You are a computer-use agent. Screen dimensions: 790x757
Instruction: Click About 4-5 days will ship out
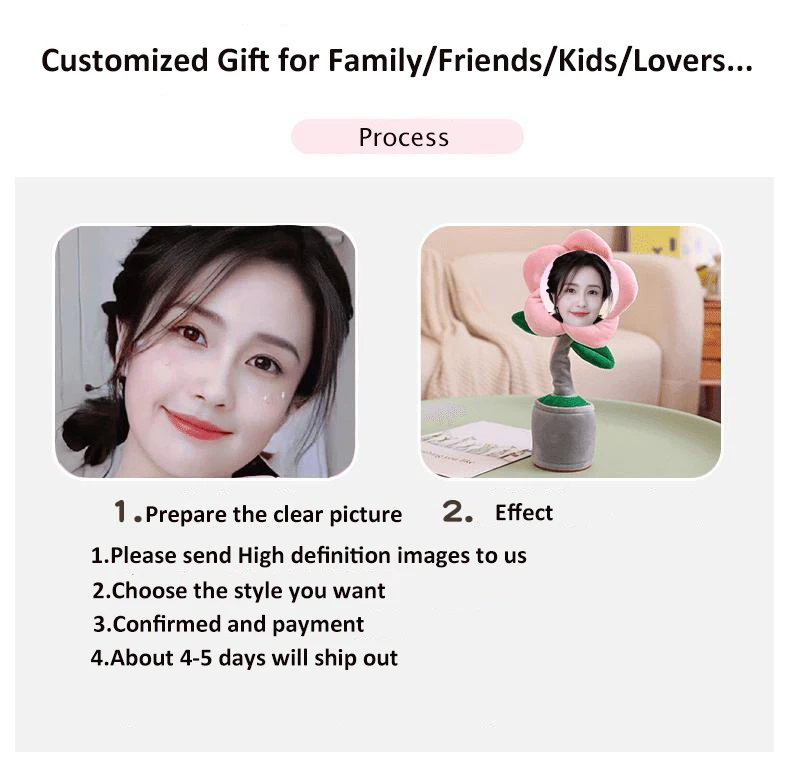pos(244,658)
